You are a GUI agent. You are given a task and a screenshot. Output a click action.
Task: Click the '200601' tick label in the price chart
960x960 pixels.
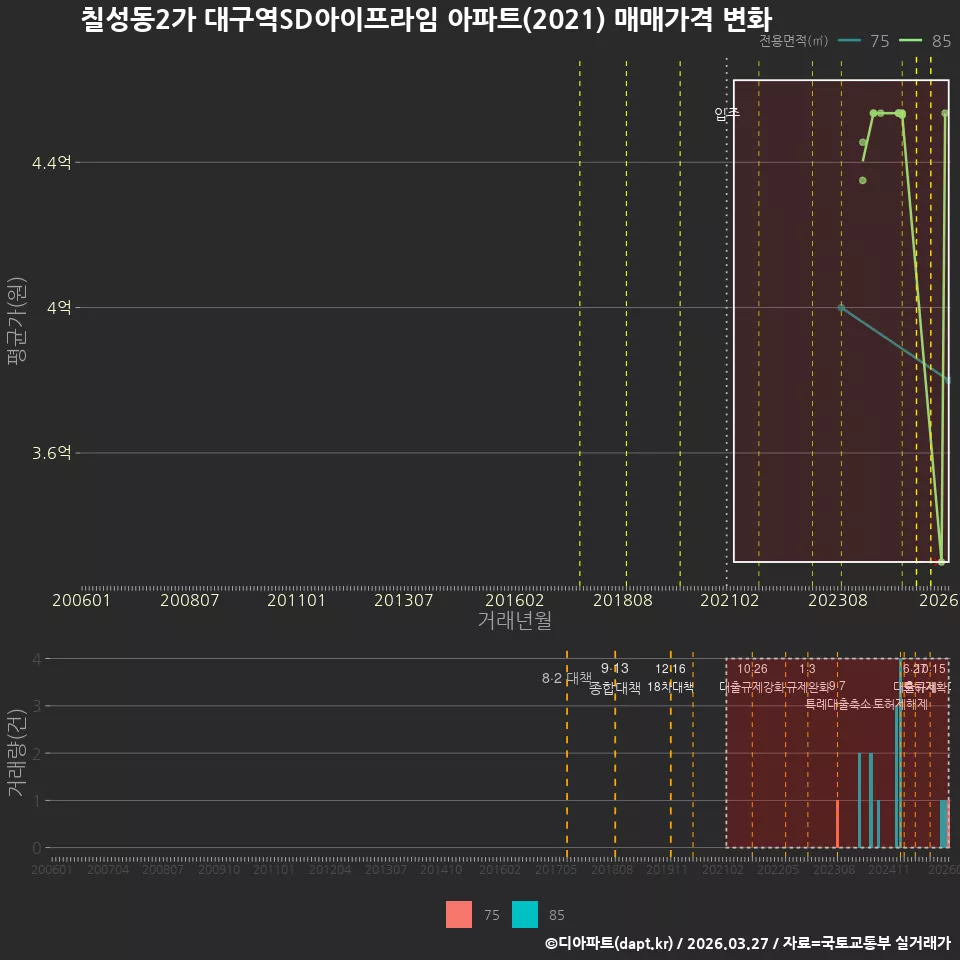(81, 600)
